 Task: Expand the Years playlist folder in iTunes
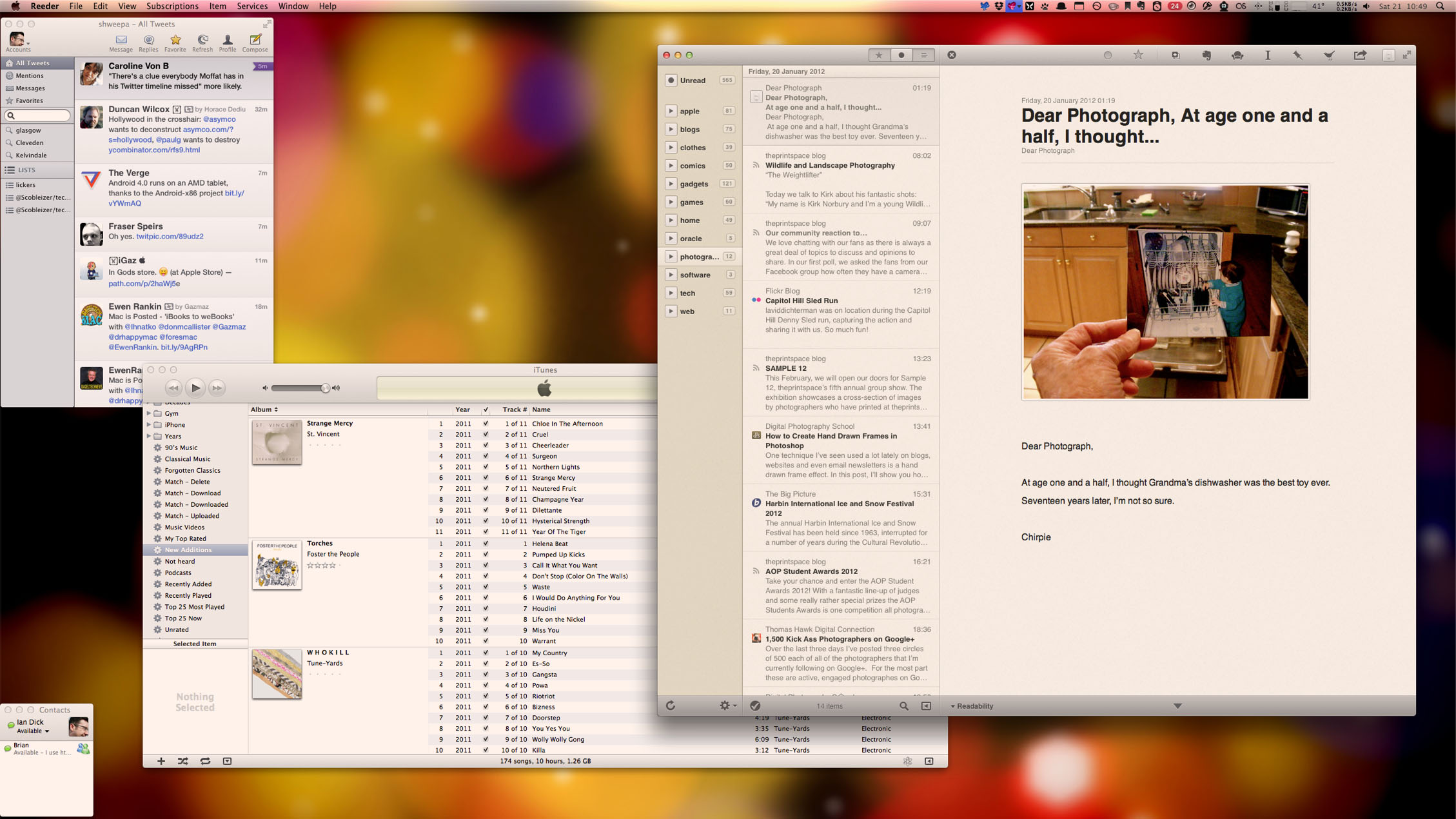coord(149,436)
